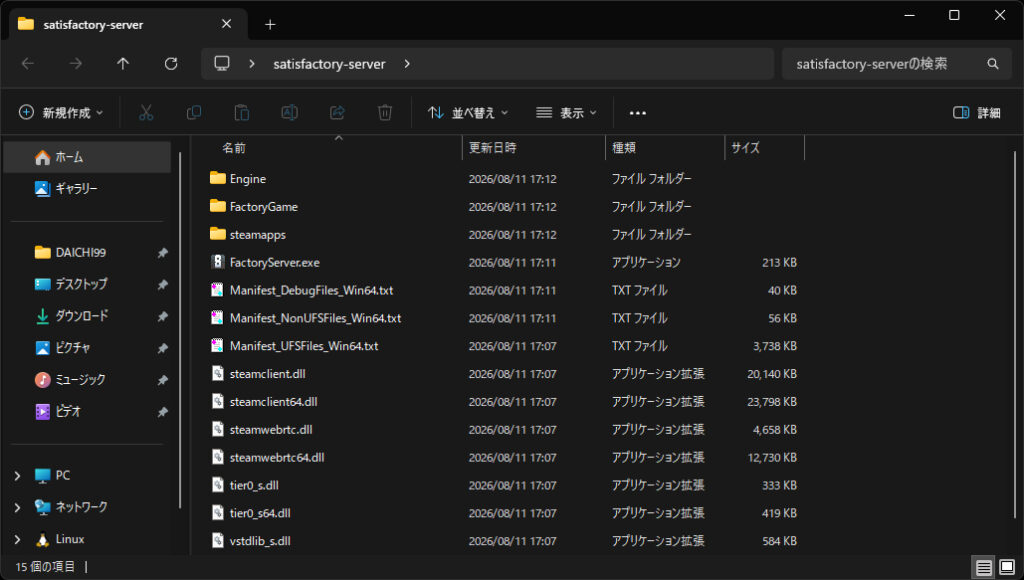Click the Cut scissors icon

pyautogui.click(x=146, y=113)
